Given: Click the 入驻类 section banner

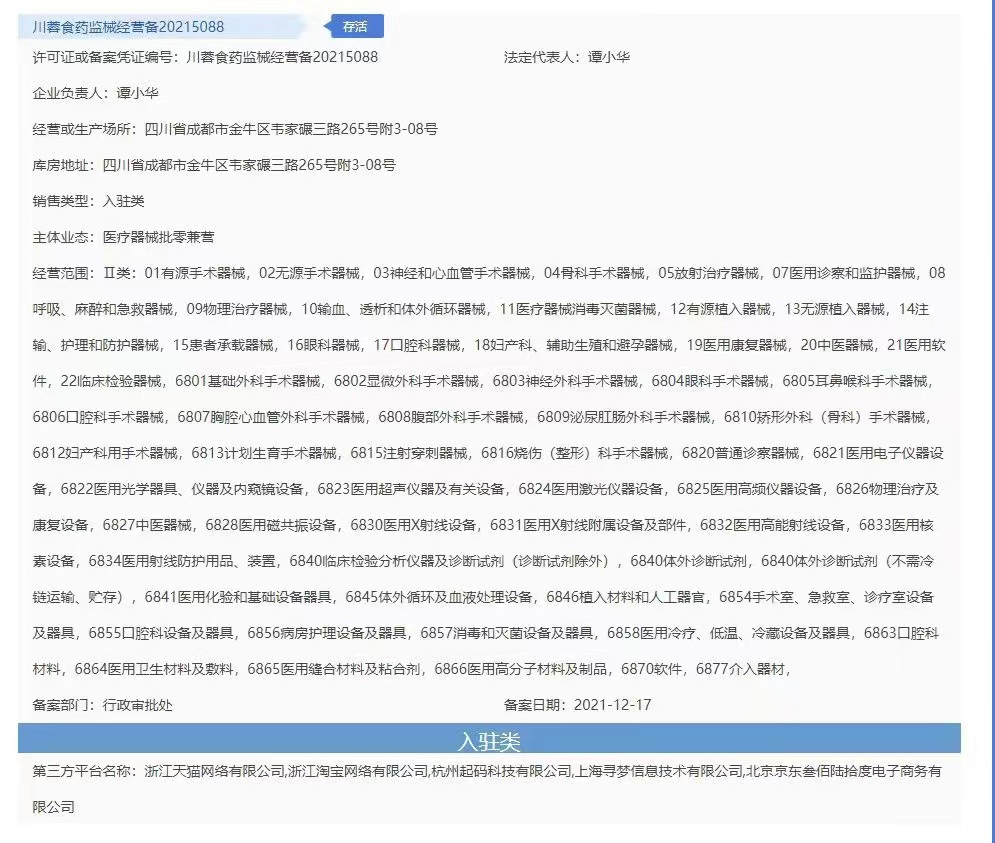Looking at the screenshot, I should coord(489,740).
